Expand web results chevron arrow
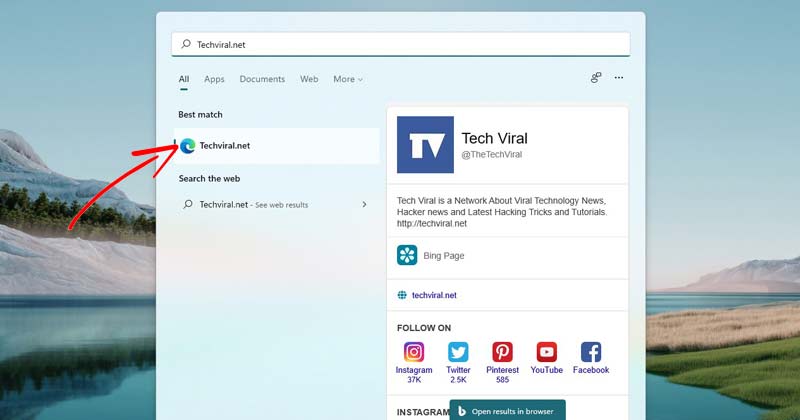The height and width of the screenshot is (420, 800). pos(364,204)
